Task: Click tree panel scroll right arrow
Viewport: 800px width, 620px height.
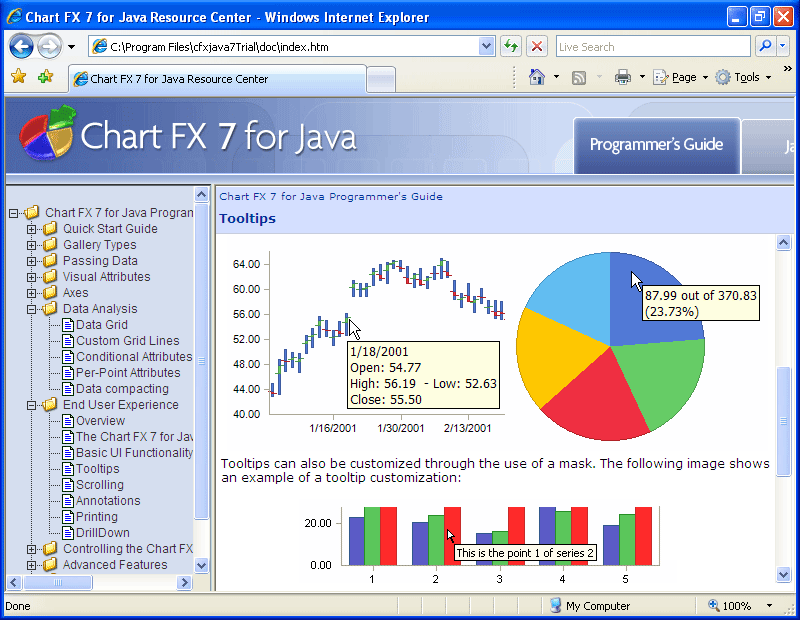Action: [x=184, y=582]
